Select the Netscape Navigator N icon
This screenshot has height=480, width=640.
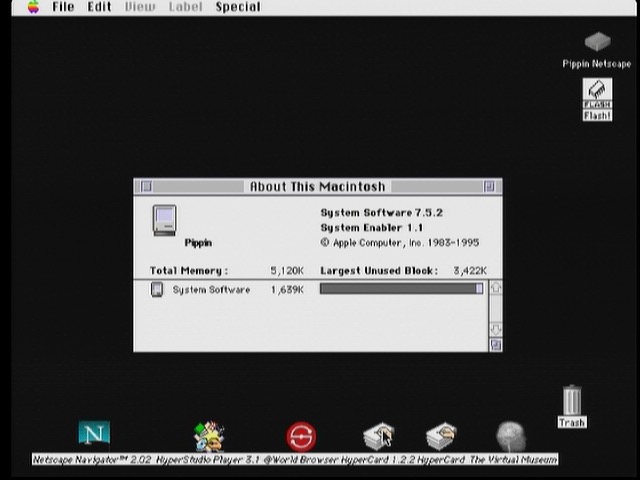pos(94,433)
